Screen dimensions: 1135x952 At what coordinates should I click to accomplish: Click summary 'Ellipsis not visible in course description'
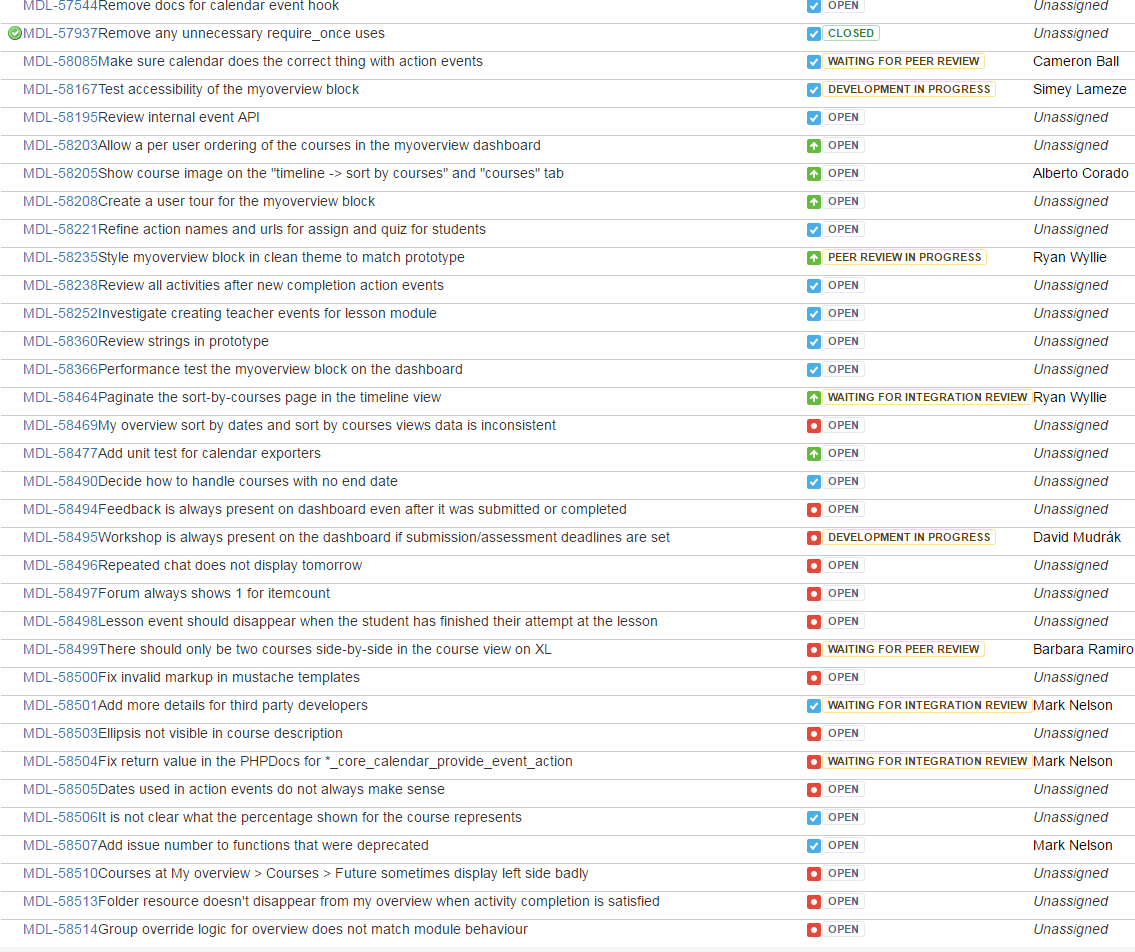click(x=220, y=733)
